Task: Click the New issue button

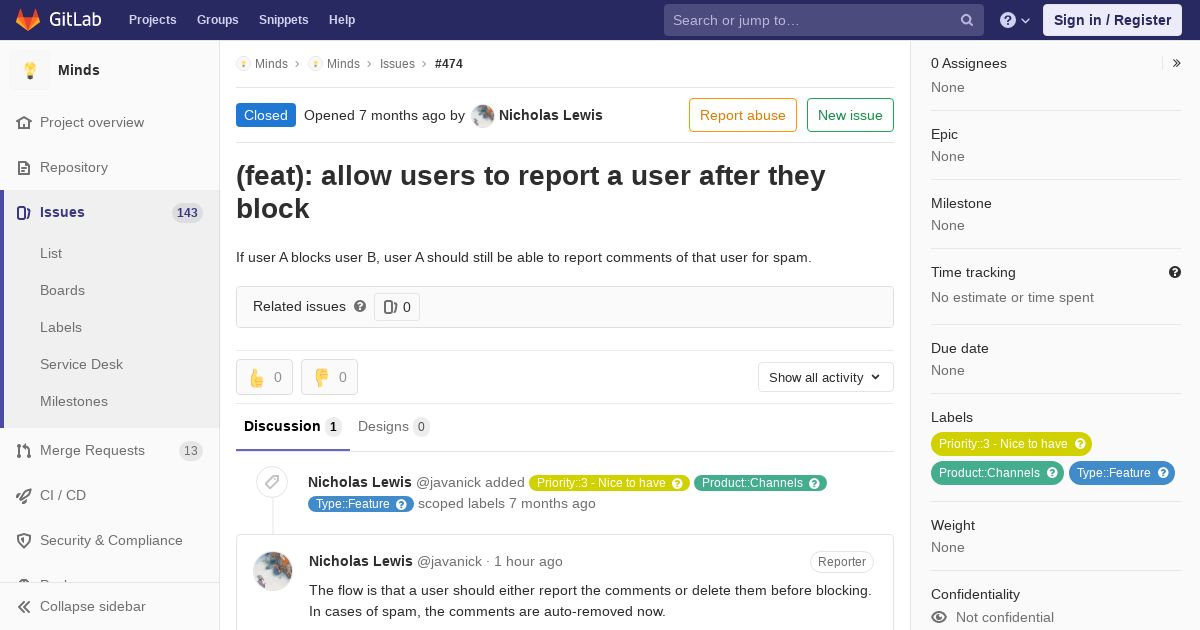Action: tap(850, 115)
